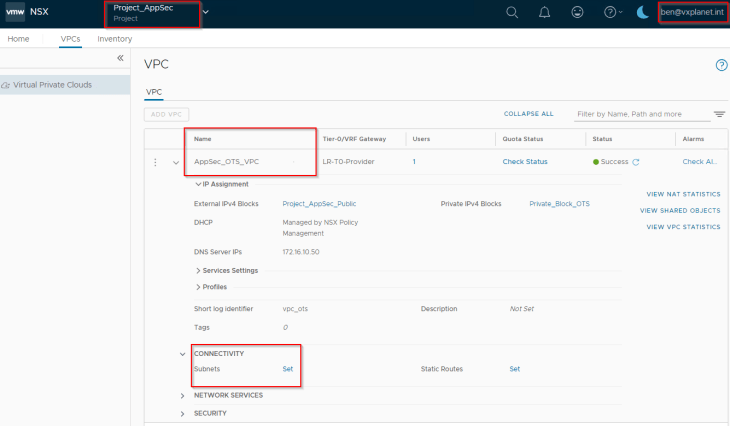The width and height of the screenshot is (730, 426).
Task: Click COLLAPSE ALL link
Action: [528, 114]
